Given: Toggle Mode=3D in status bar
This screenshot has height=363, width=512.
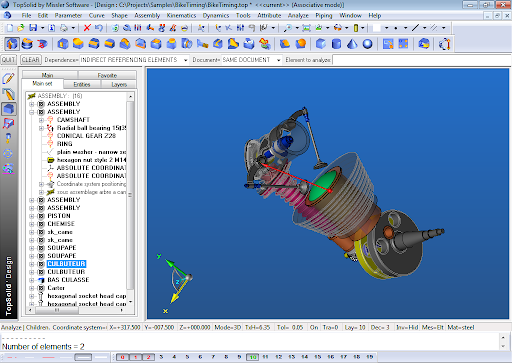Looking at the screenshot, I should click(x=227, y=328).
